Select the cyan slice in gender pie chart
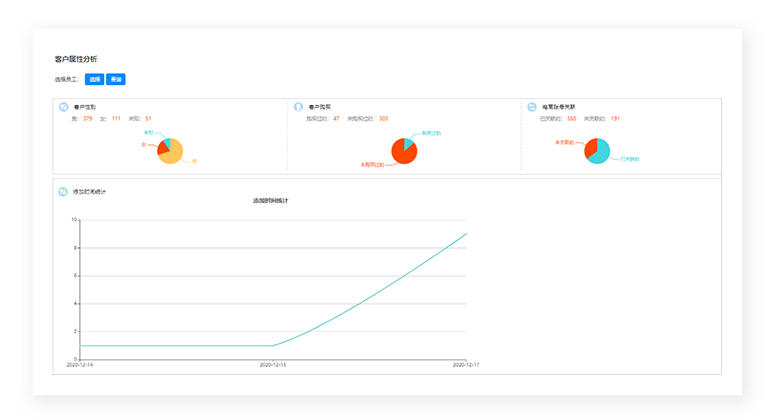Screen dimensions: 774x420 coord(166,142)
